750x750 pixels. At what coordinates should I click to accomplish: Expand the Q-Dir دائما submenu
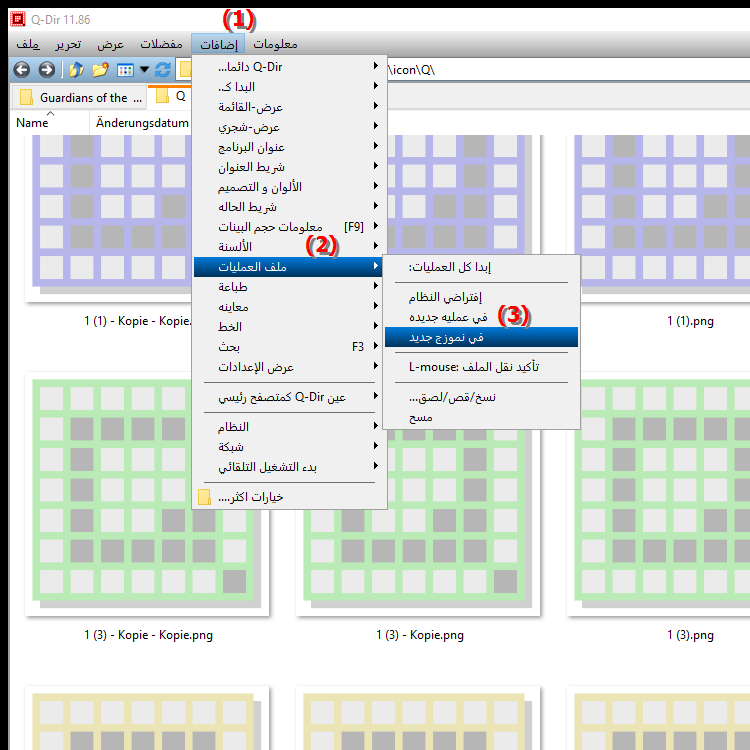[289, 67]
